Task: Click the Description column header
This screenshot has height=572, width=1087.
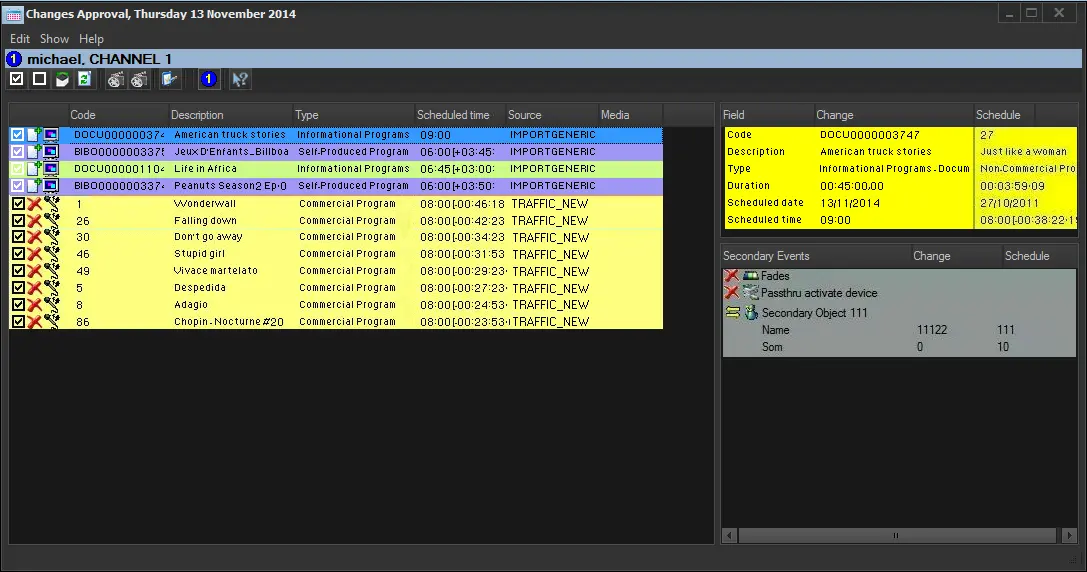Action: pyautogui.click(x=197, y=115)
